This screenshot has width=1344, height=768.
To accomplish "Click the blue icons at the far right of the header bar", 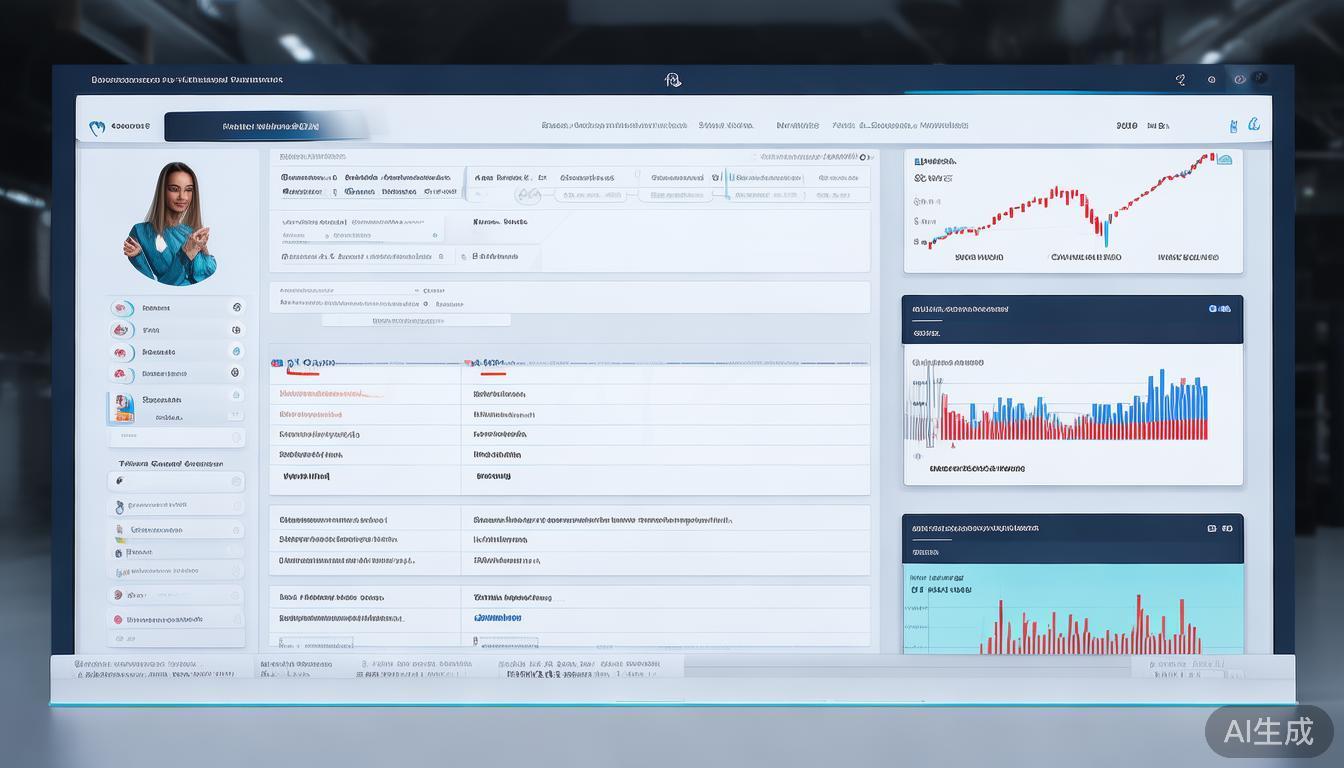I will tap(1245, 126).
